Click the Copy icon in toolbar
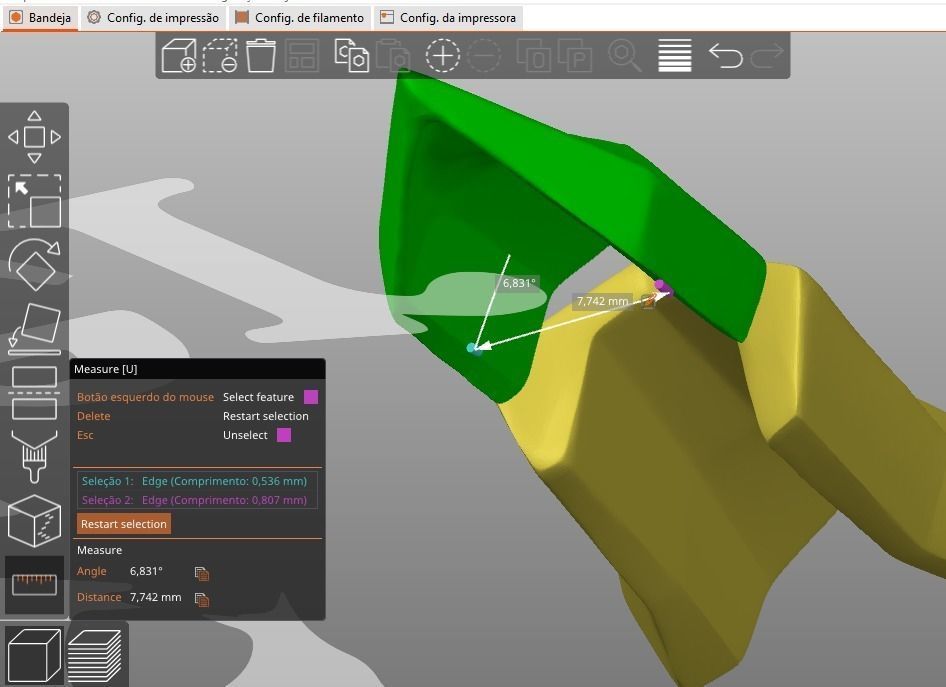The image size is (946, 687). coord(352,55)
